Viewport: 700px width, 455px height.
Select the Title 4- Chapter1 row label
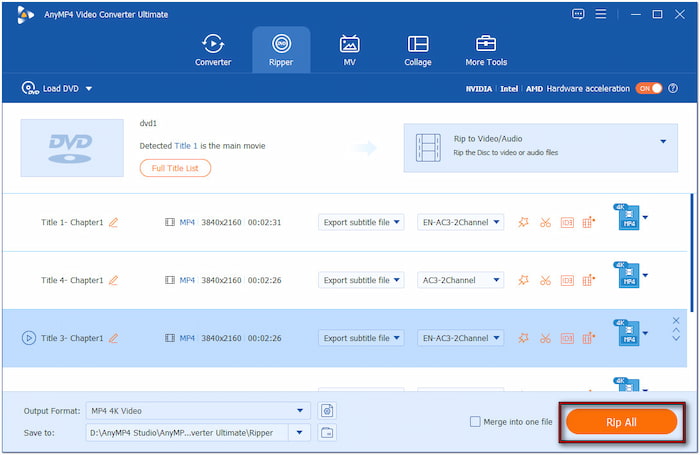pyautogui.click(x=72, y=280)
